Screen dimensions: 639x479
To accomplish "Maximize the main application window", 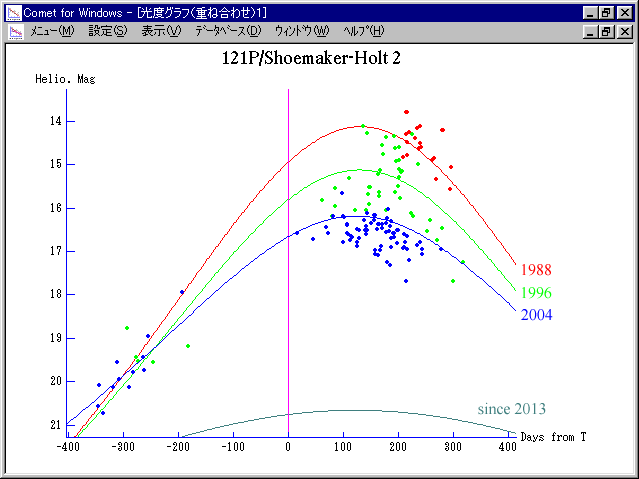I will (606, 11).
